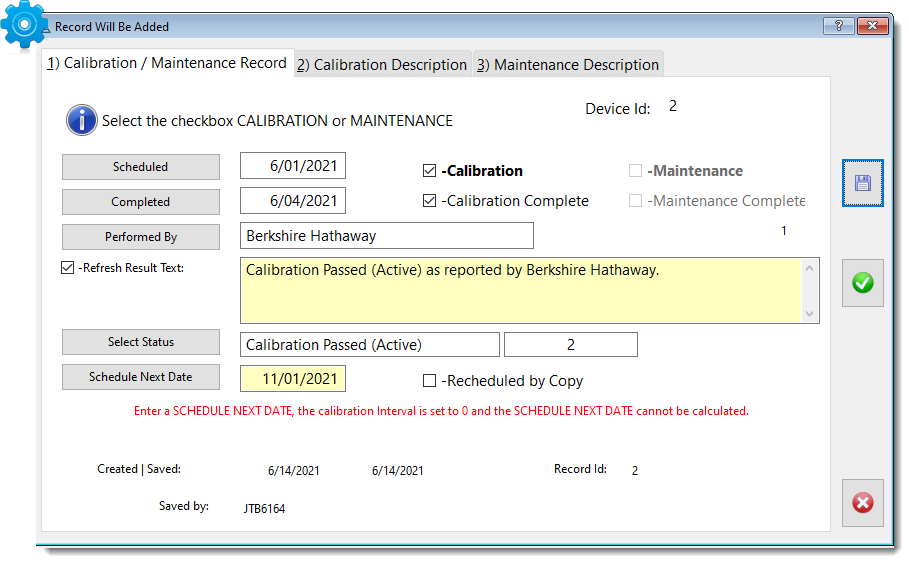
Task: Uncheck the -Refresh Result Text checkbox
Action: tap(68, 267)
